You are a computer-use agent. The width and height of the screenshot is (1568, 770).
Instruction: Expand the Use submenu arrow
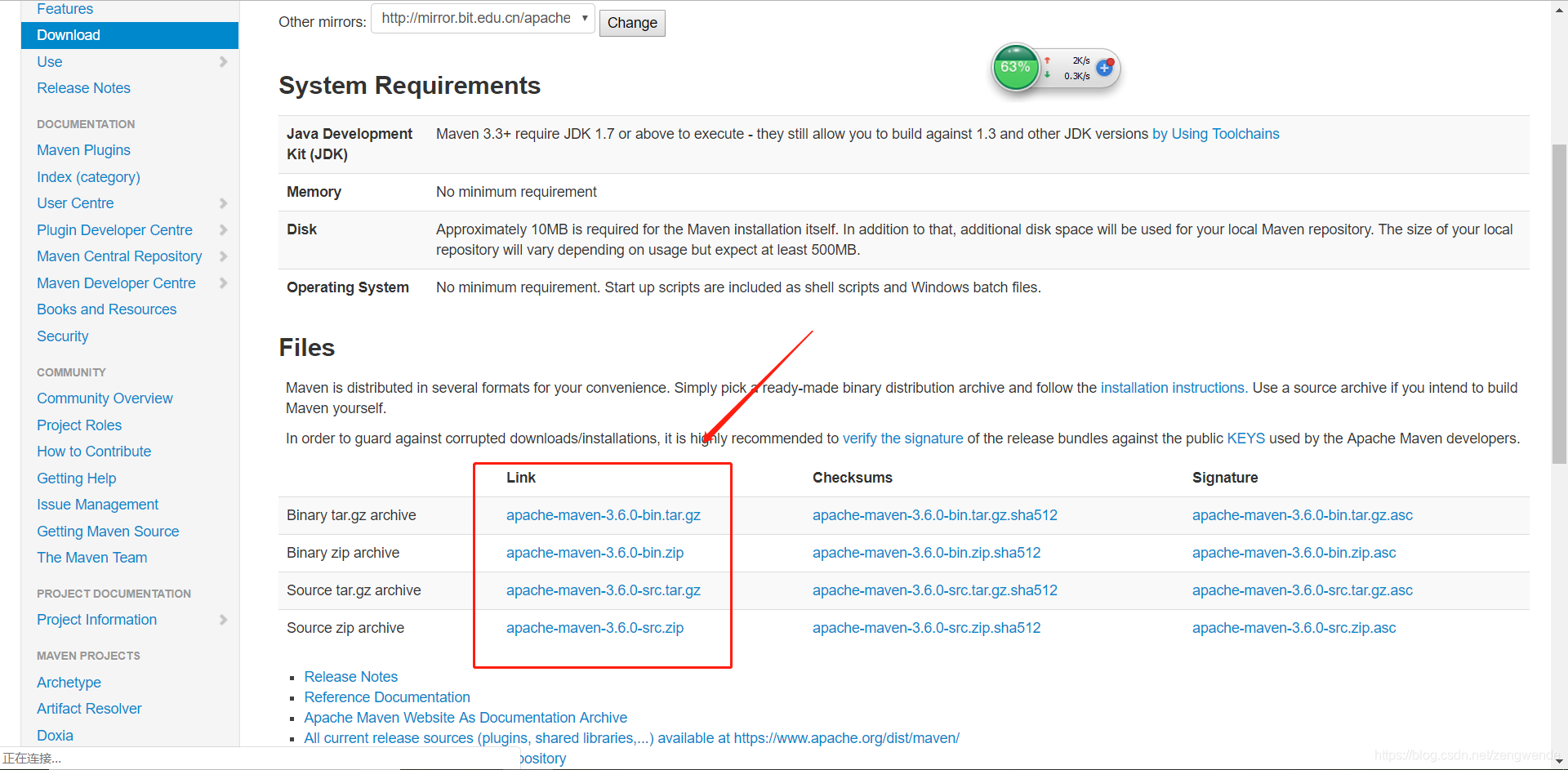coord(223,62)
